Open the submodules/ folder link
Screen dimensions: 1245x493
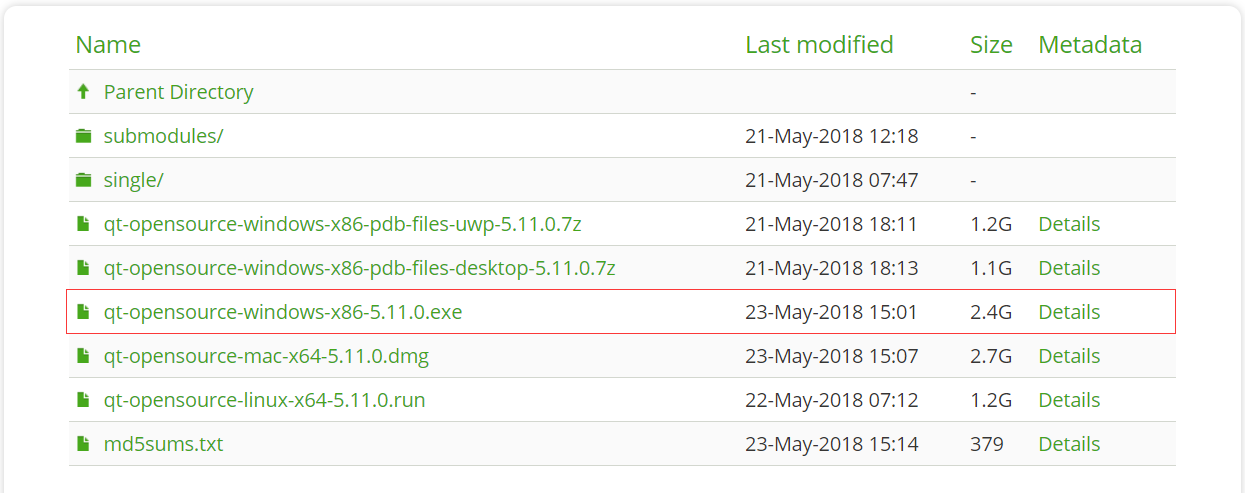163,136
